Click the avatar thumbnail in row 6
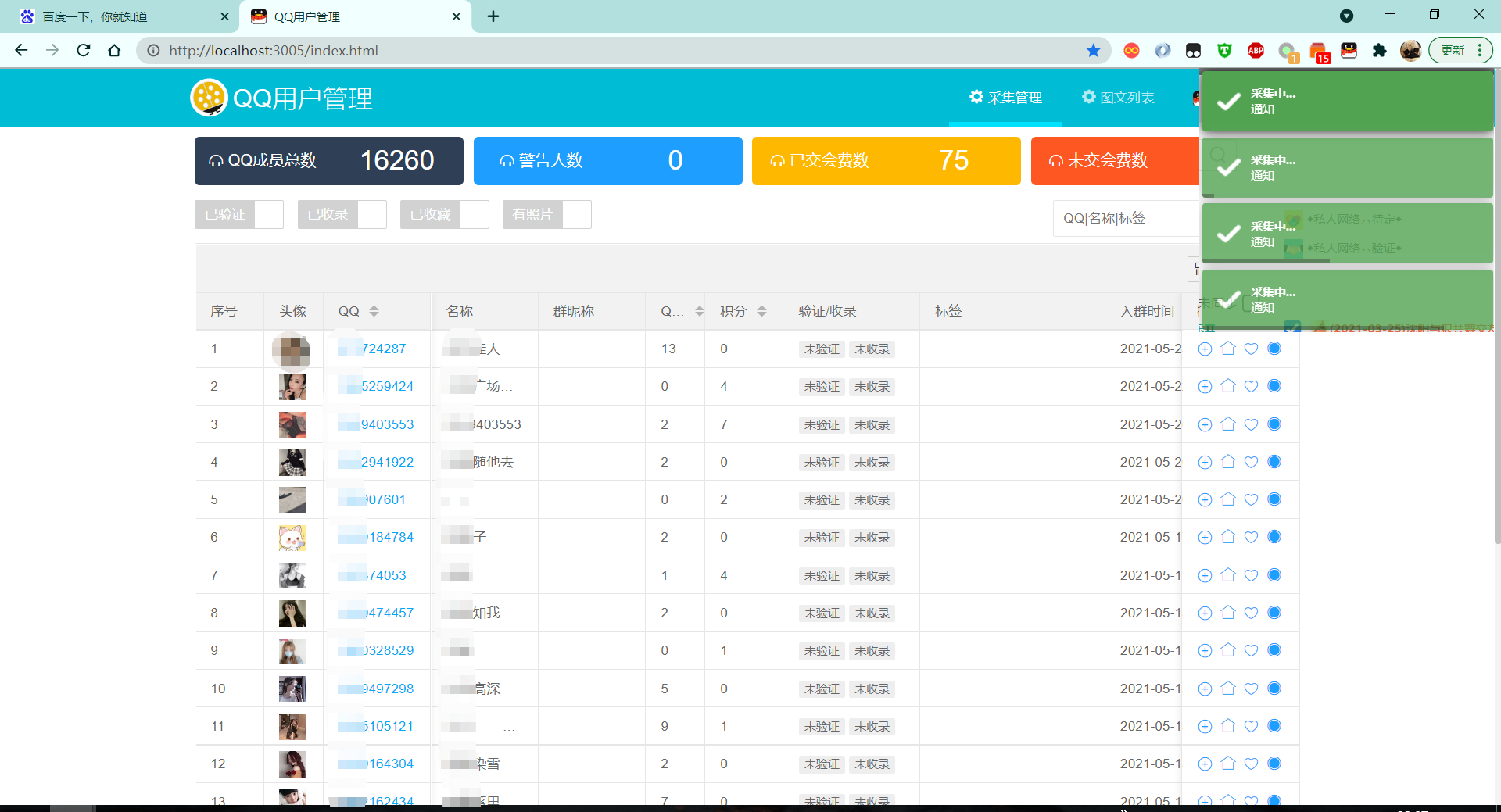The height and width of the screenshot is (812, 1501). 292,537
